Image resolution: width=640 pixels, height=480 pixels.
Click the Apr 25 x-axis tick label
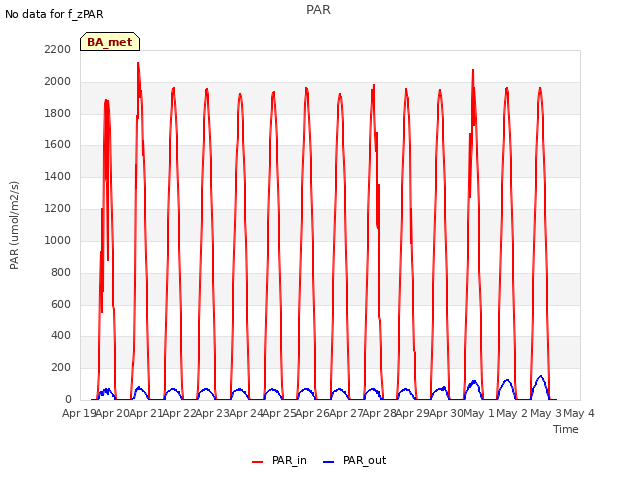tap(279, 413)
